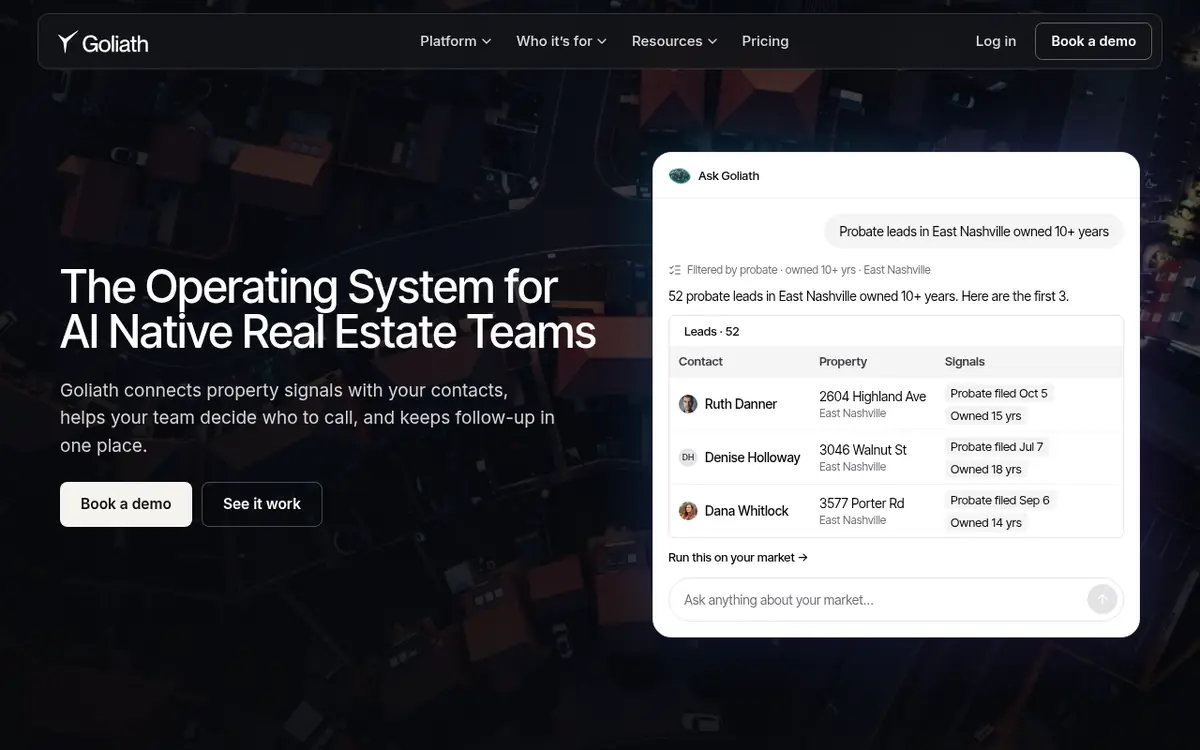Click the Signals column header

pyautogui.click(x=965, y=362)
